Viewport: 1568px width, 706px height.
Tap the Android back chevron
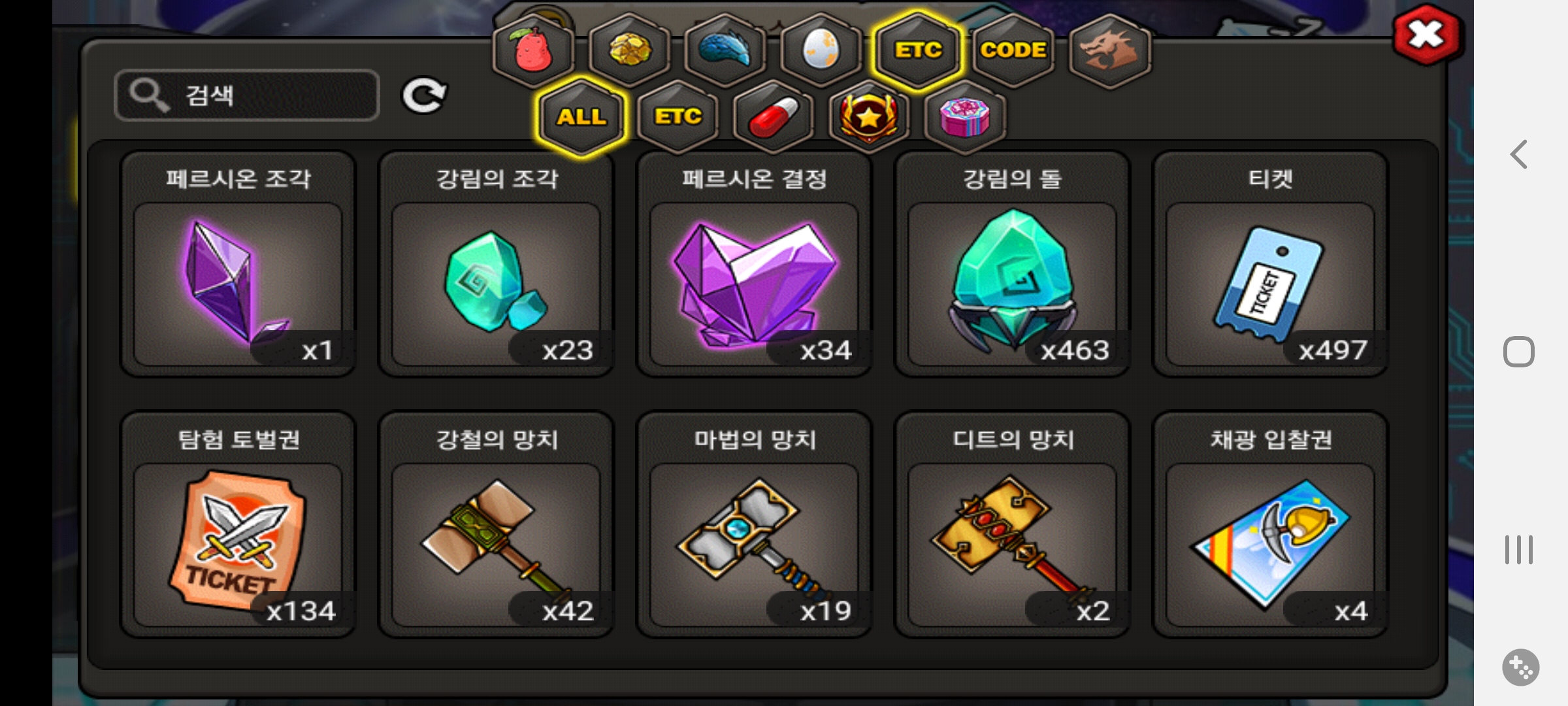click(1519, 155)
